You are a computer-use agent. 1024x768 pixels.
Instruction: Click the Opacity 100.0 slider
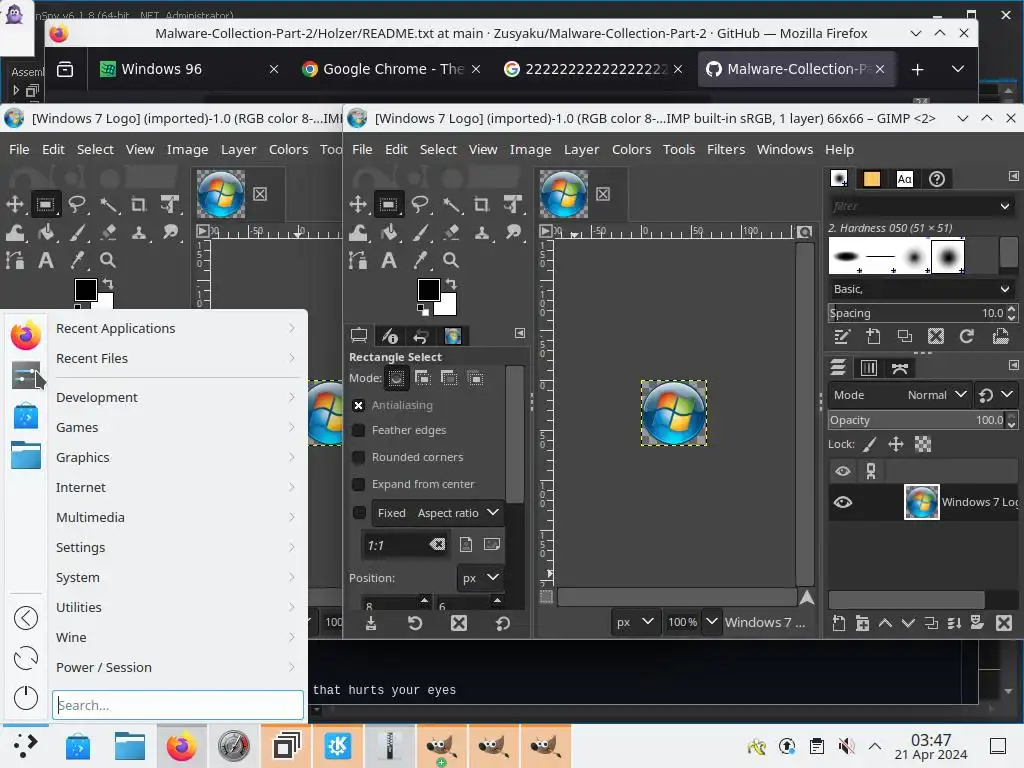[916, 420]
